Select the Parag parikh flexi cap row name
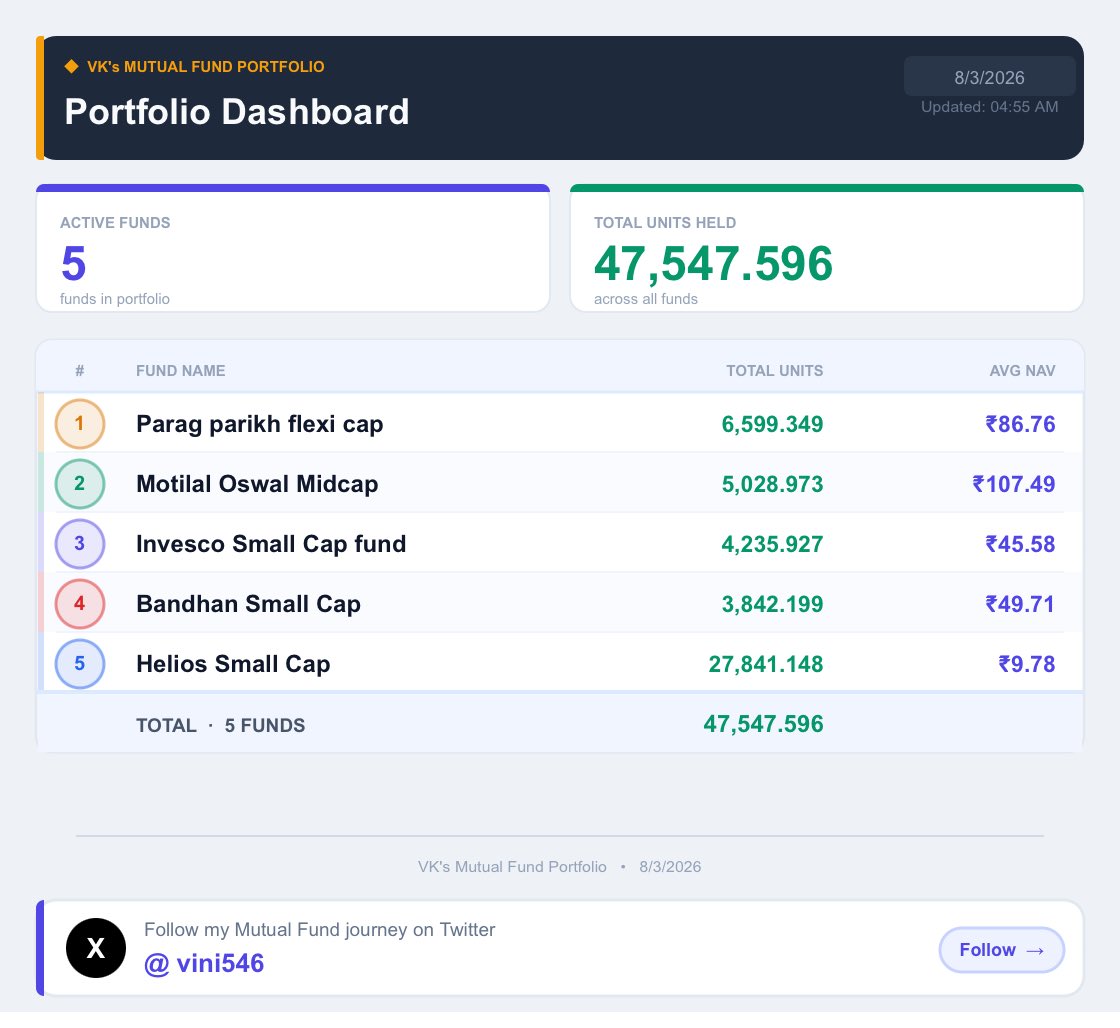 260,424
